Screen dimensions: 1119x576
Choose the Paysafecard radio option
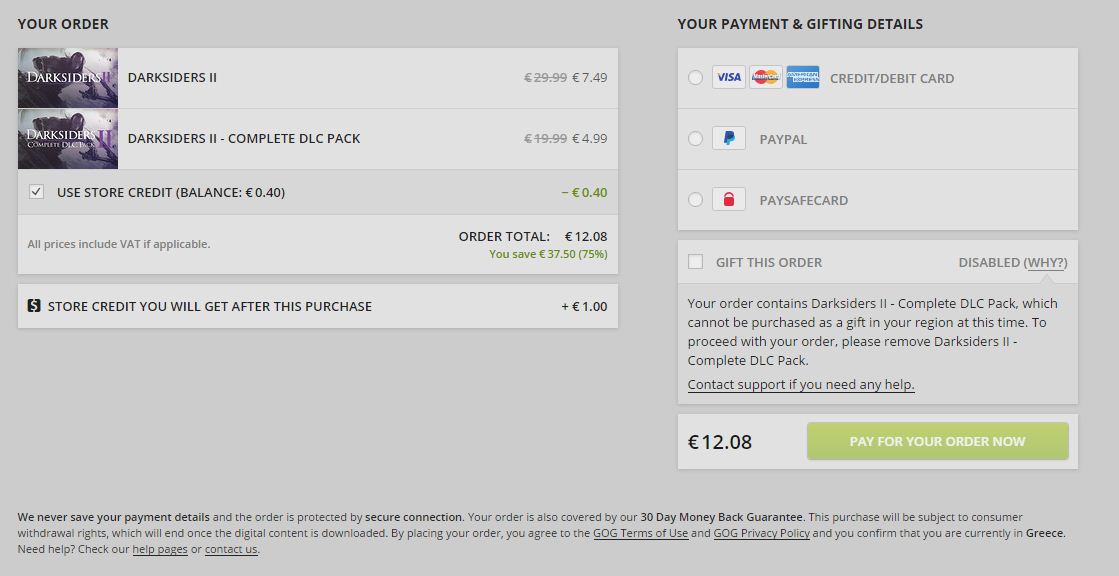[x=695, y=200]
